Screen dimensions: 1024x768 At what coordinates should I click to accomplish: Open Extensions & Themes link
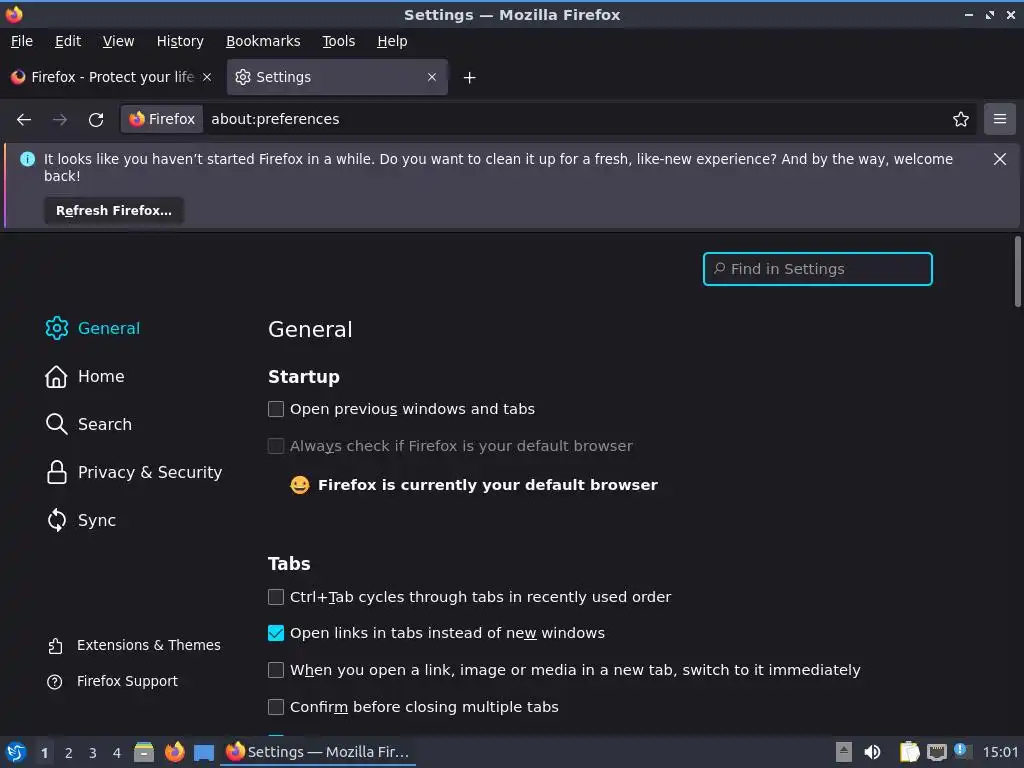tap(134, 645)
